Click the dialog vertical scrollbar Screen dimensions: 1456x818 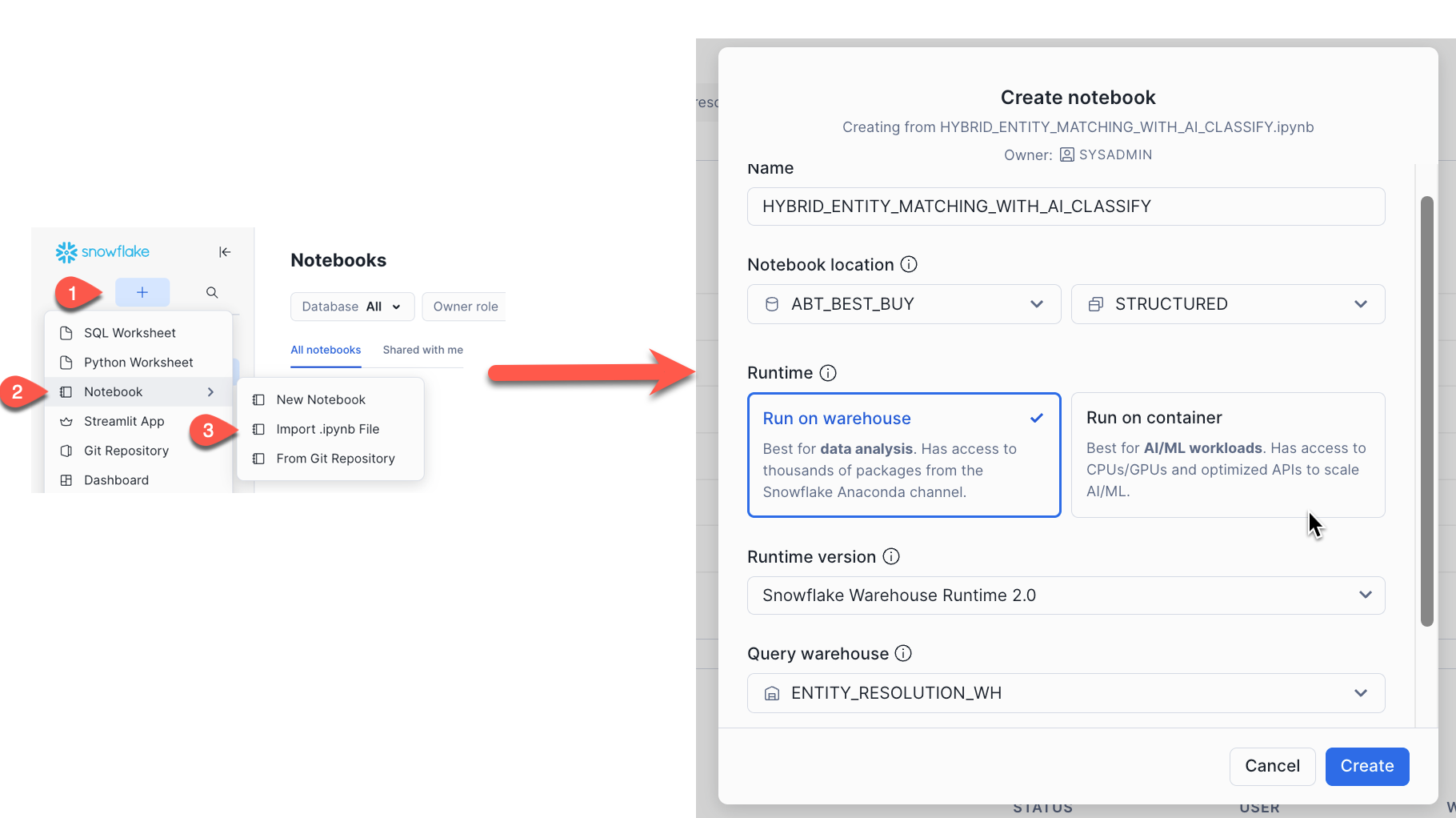1426,410
